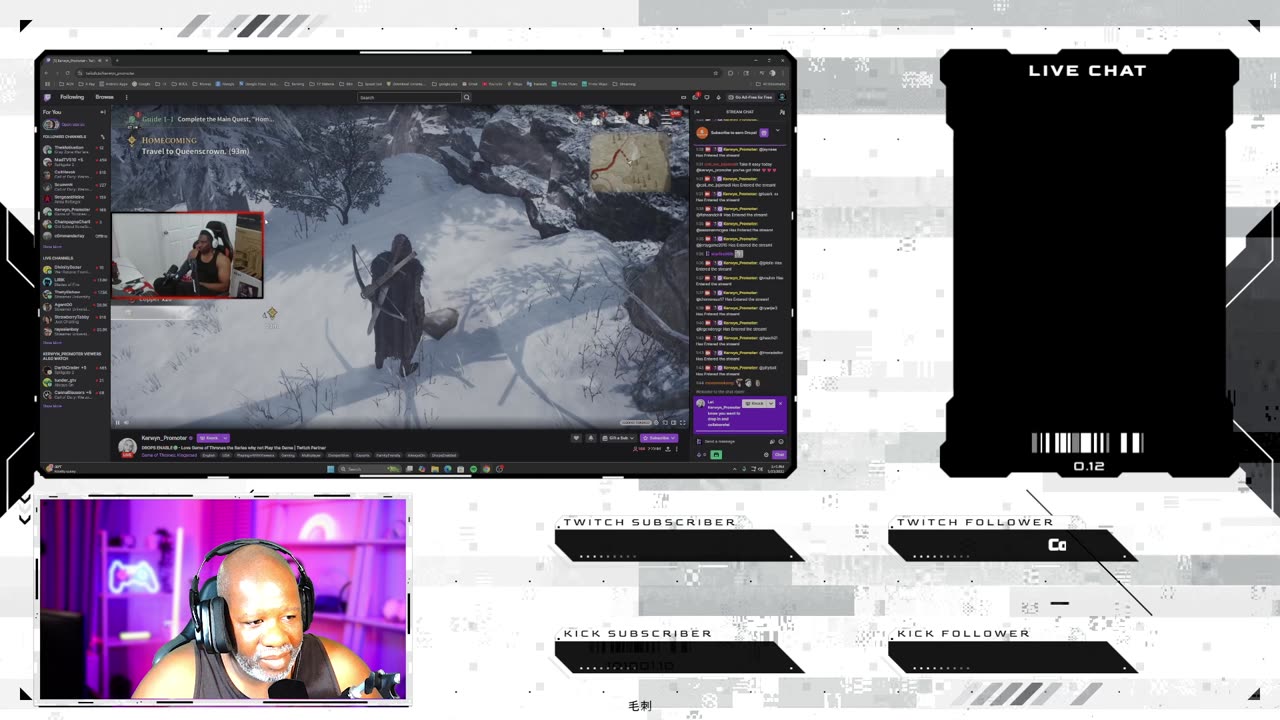The width and height of the screenshot is (1280, 720).
Task: Click the Chrome address bar
Action: click(x=400, y=73)
